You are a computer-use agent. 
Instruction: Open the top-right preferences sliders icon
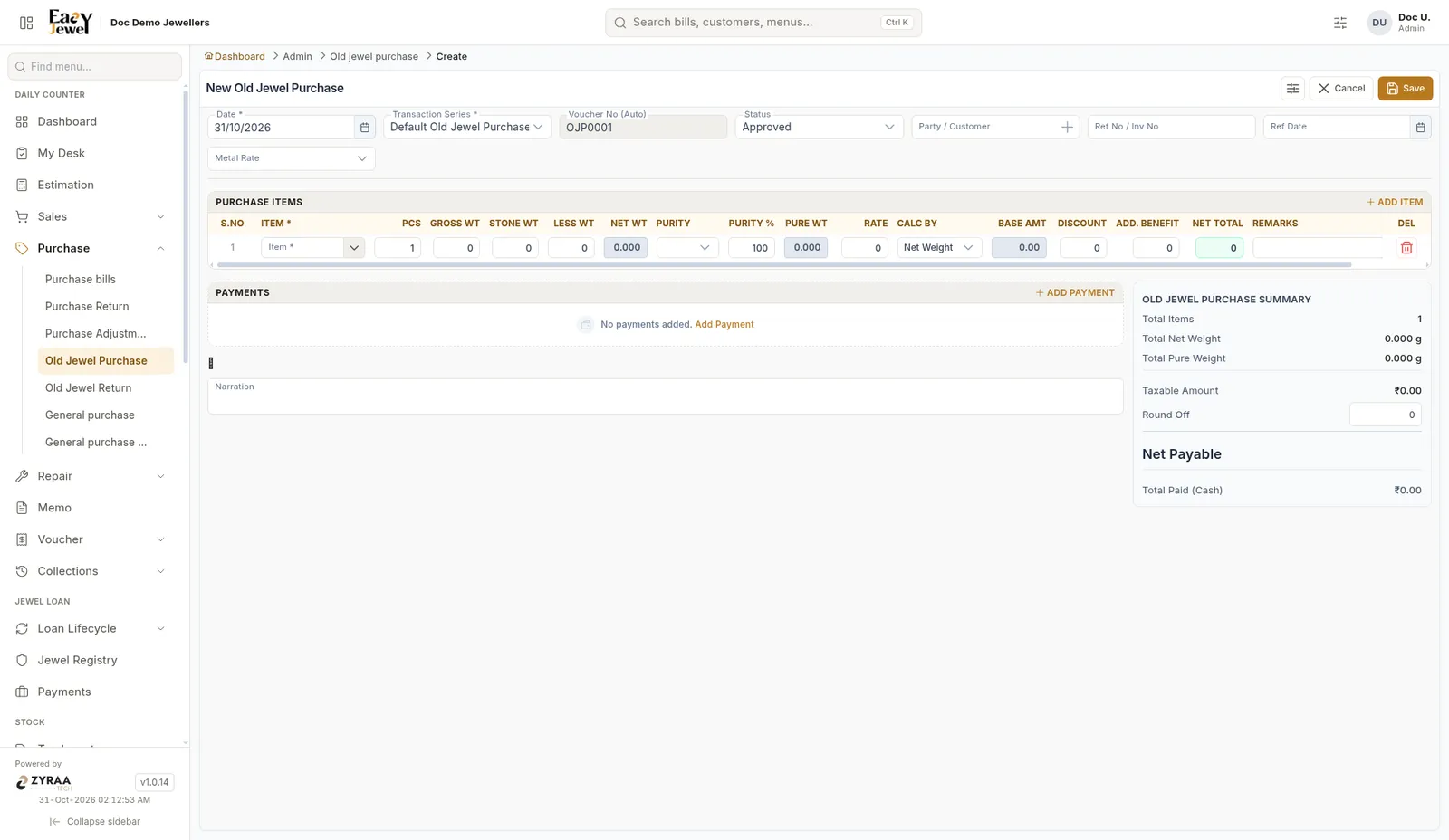point(1340,23)
